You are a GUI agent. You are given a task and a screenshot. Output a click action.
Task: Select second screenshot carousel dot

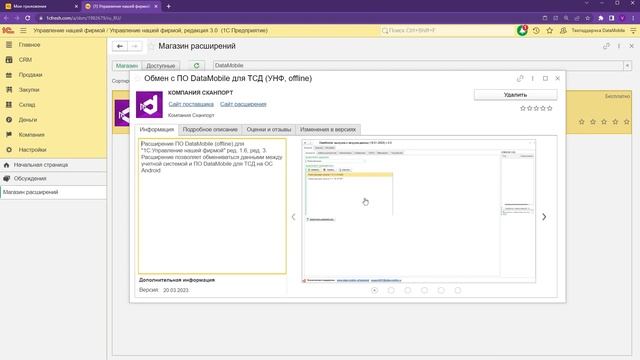tap(391, 290)
